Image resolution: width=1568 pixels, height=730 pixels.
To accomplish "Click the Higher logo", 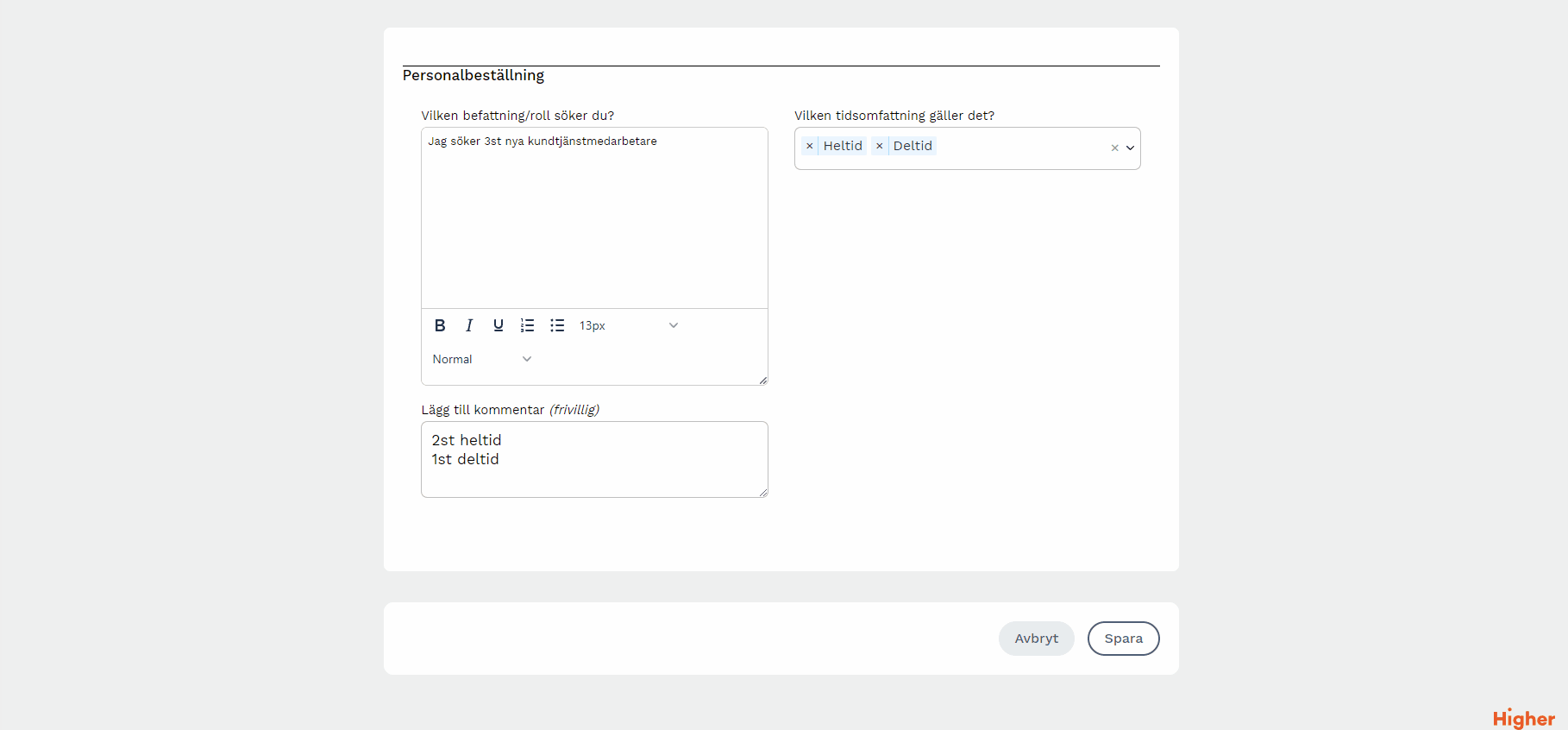I will pos(1523,718).
